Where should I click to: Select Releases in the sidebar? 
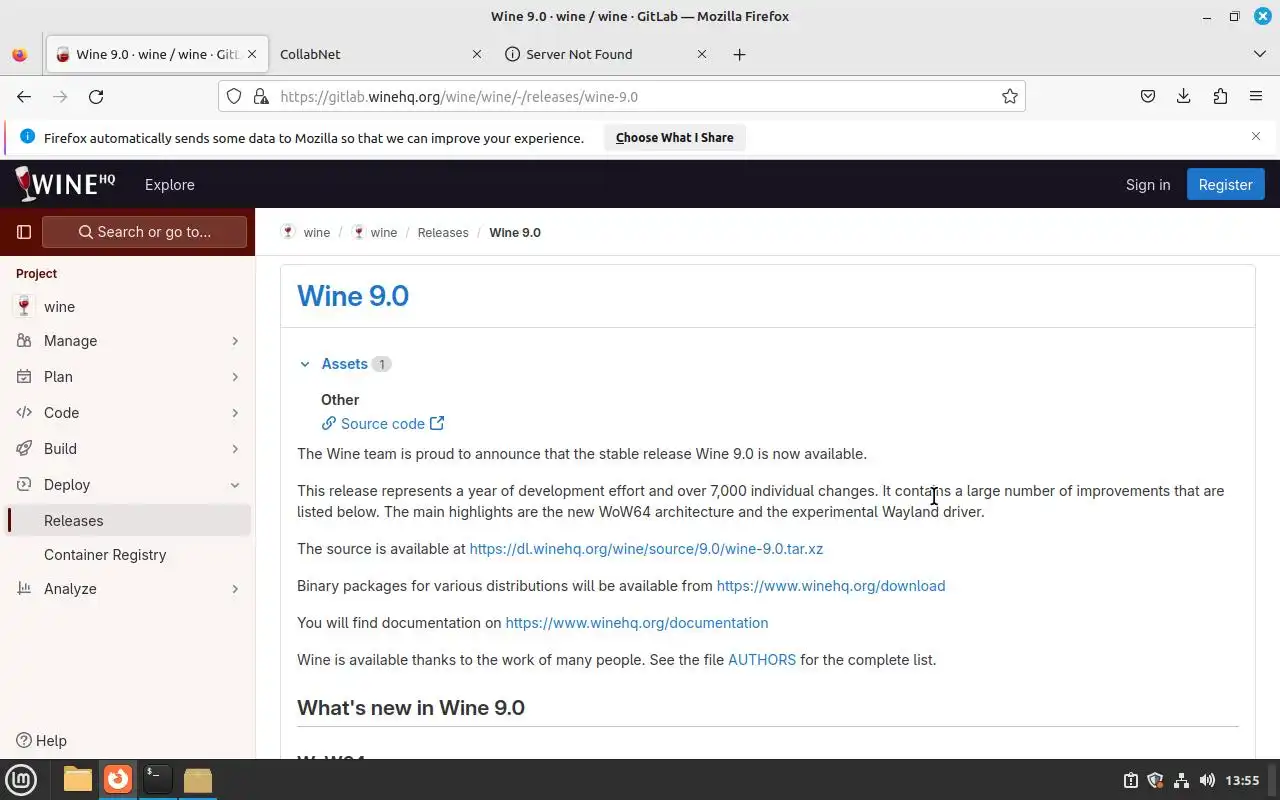click(128, 521)
